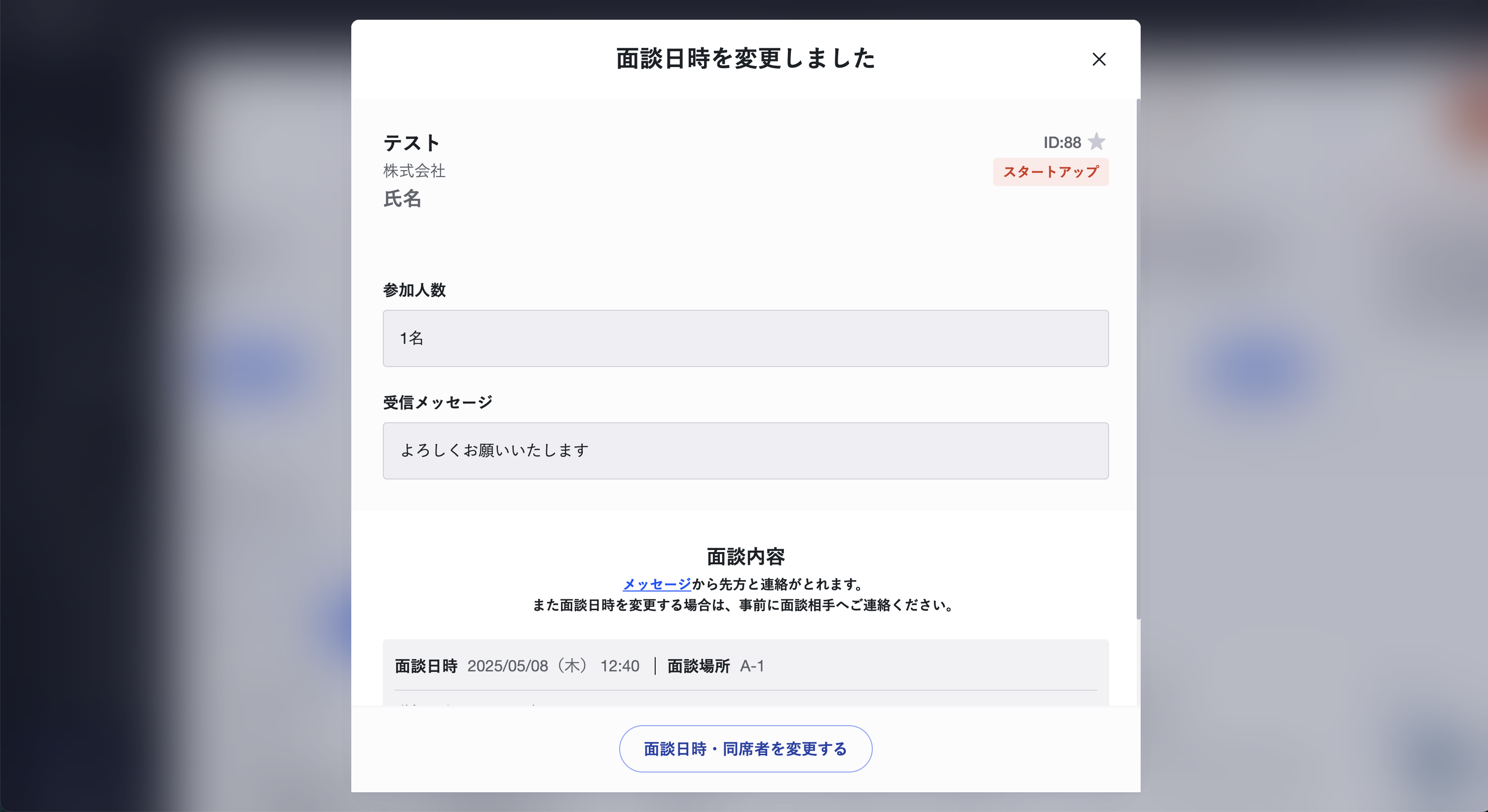1488x812 pixels.
Task: Focus the 参加人数 field showing 1名
Action: pyautogui.click(x=745, y=338)
